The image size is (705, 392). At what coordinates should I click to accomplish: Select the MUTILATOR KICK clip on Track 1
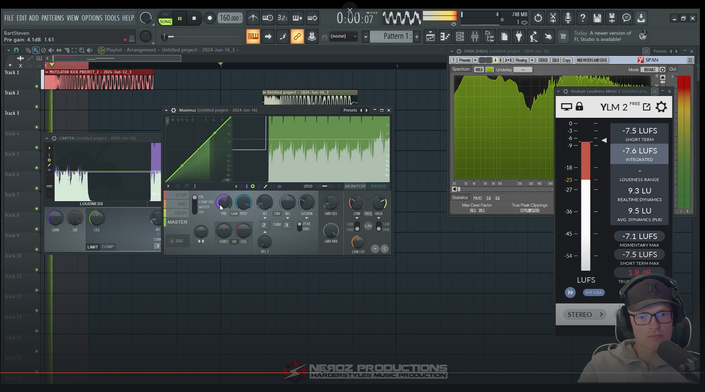point(99,79)
